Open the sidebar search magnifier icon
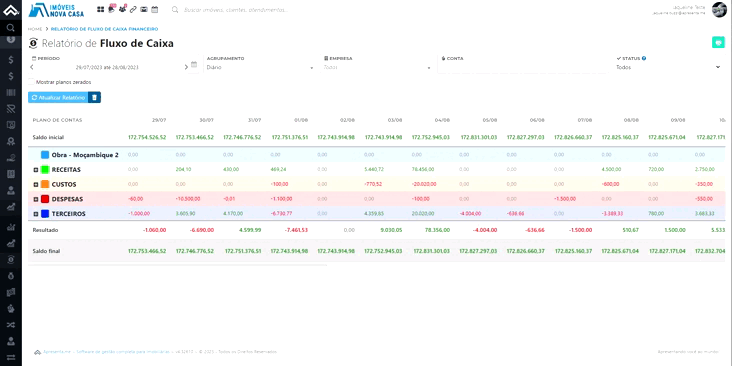This screenshot has width=732, height=366. point(11,28)
